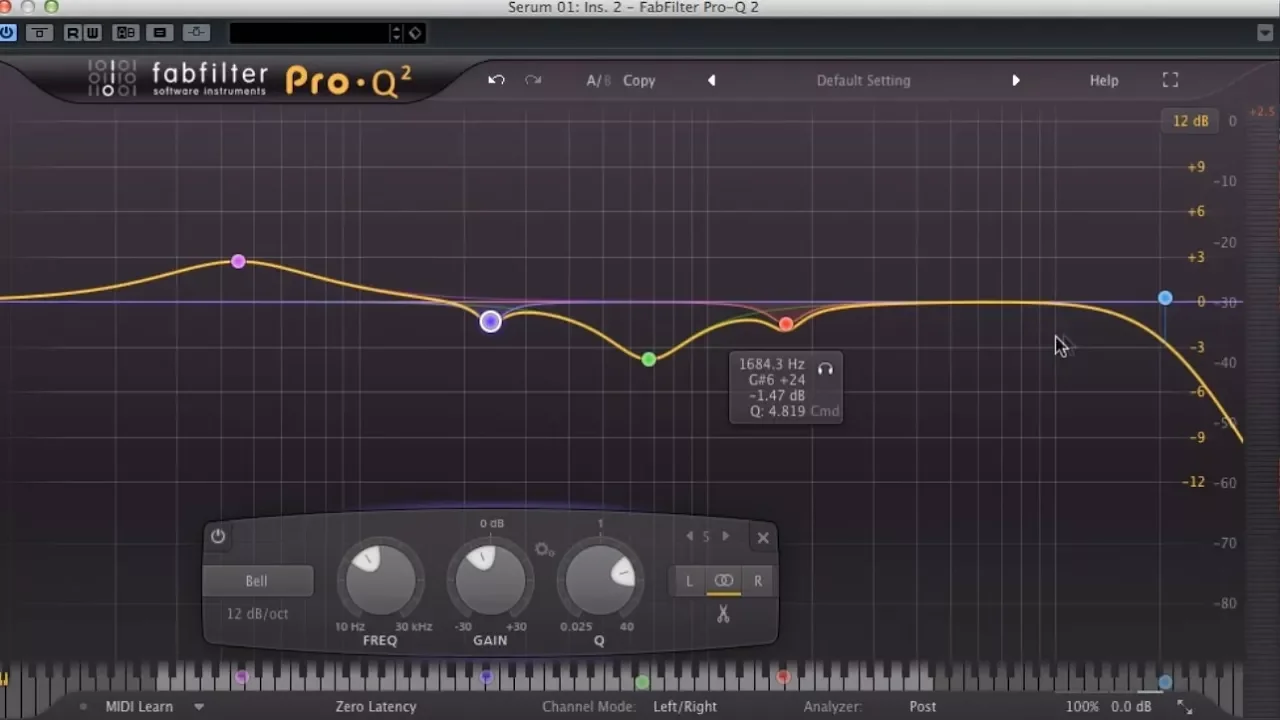1280x720 pixels.
Task: Select the red EQ band node
Action: [x=786, y=323]
